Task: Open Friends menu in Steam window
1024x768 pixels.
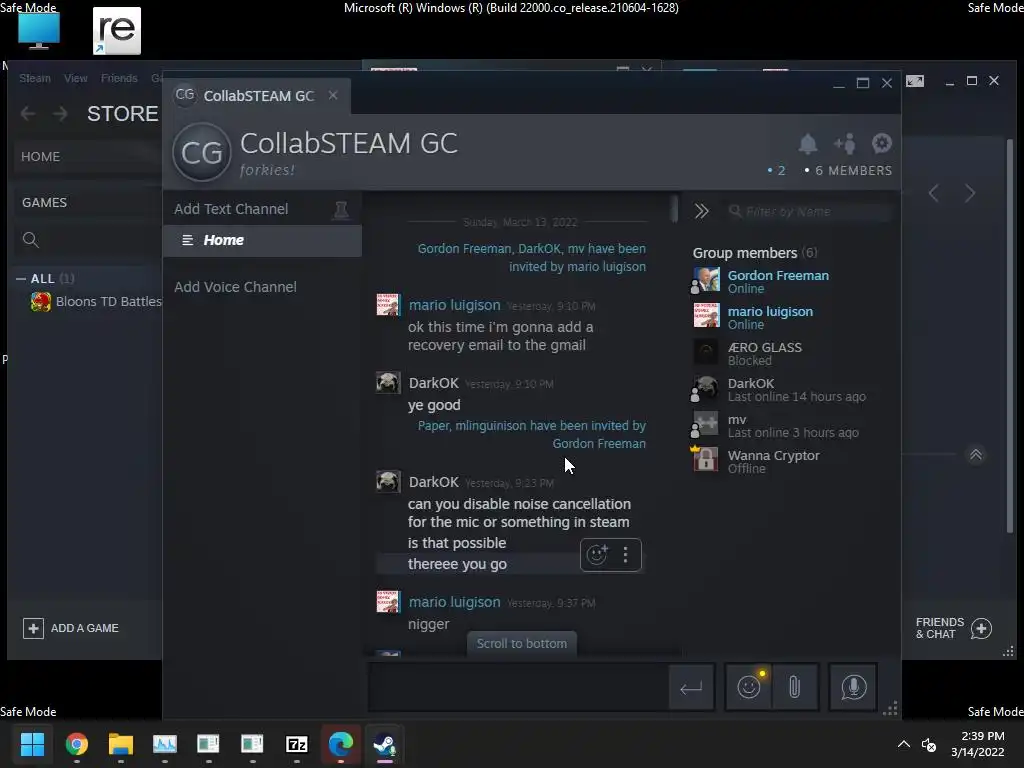Action: [119, 78]
